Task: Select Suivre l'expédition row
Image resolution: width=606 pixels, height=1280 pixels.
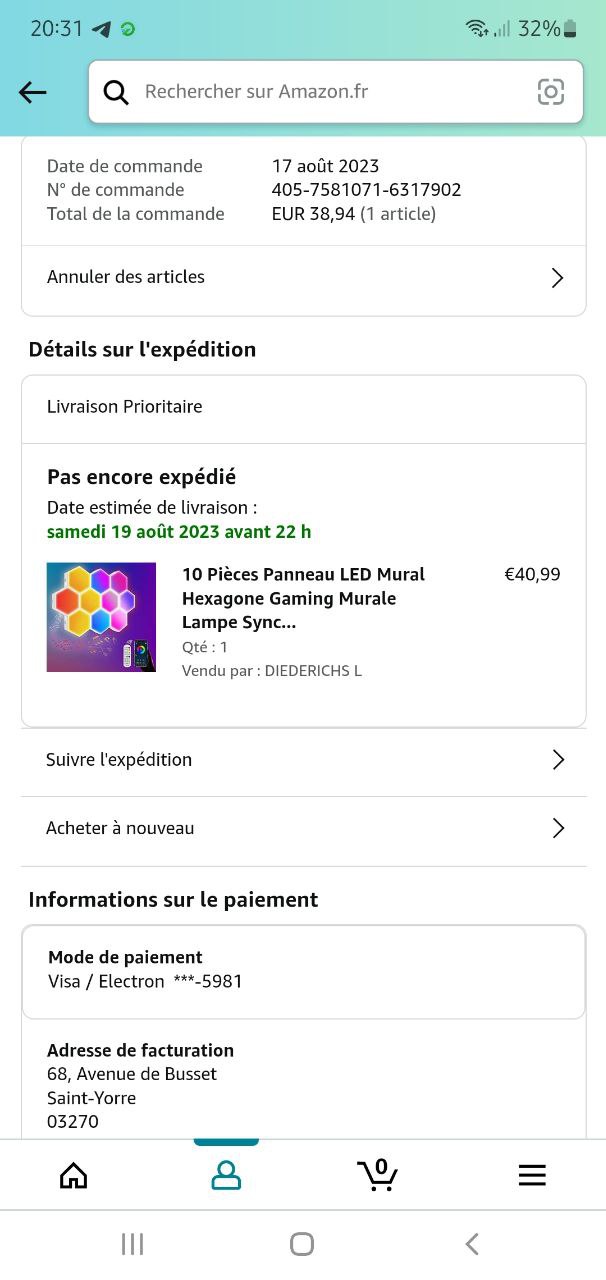Action: (303, 760)
